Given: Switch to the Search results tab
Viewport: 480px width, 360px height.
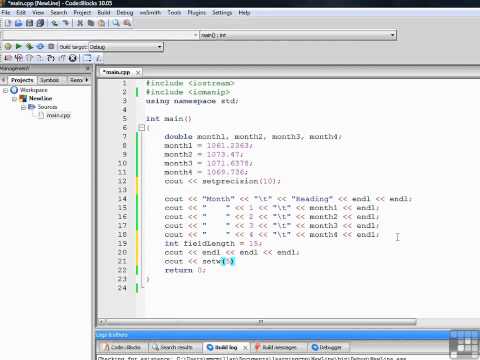Looking at the screenshot, I should (x=174, y=347).
